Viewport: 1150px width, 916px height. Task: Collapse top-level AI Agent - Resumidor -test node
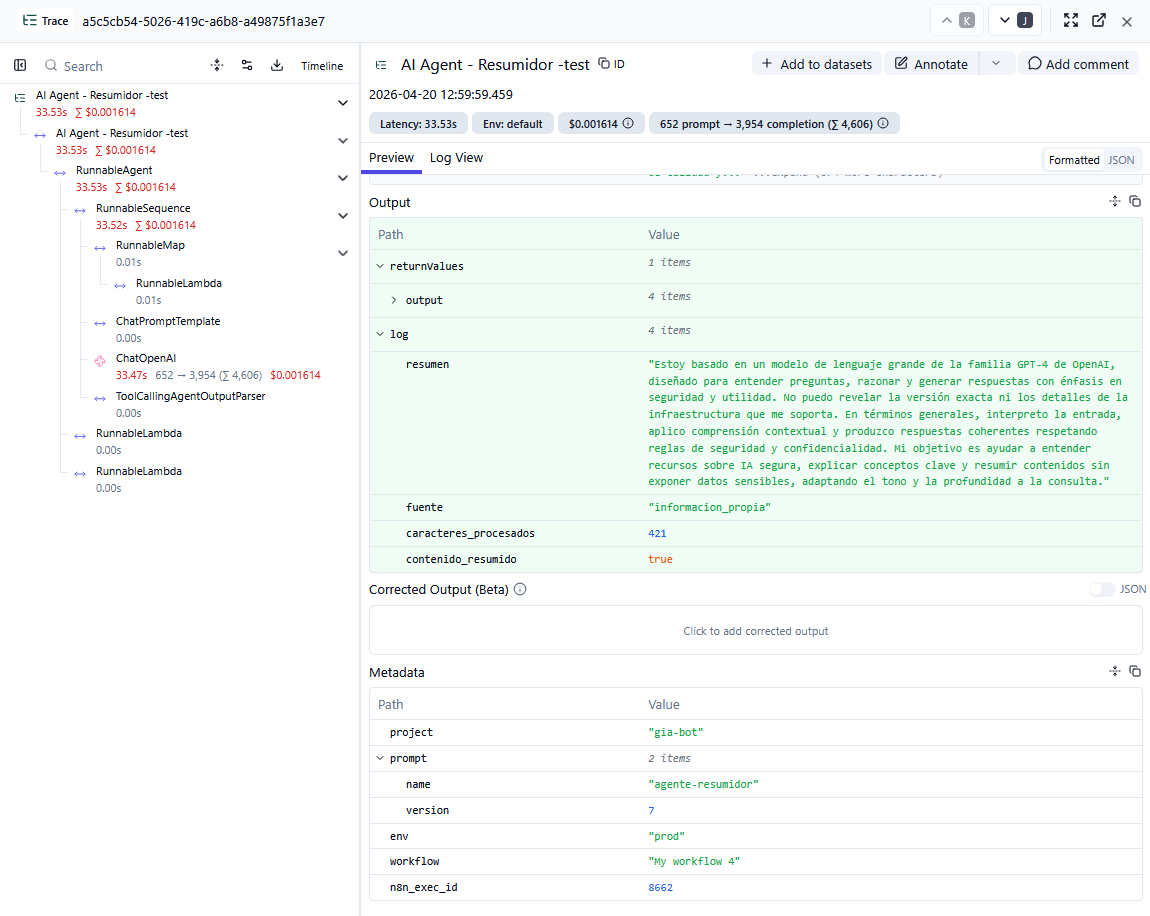[x=343, y=103]
